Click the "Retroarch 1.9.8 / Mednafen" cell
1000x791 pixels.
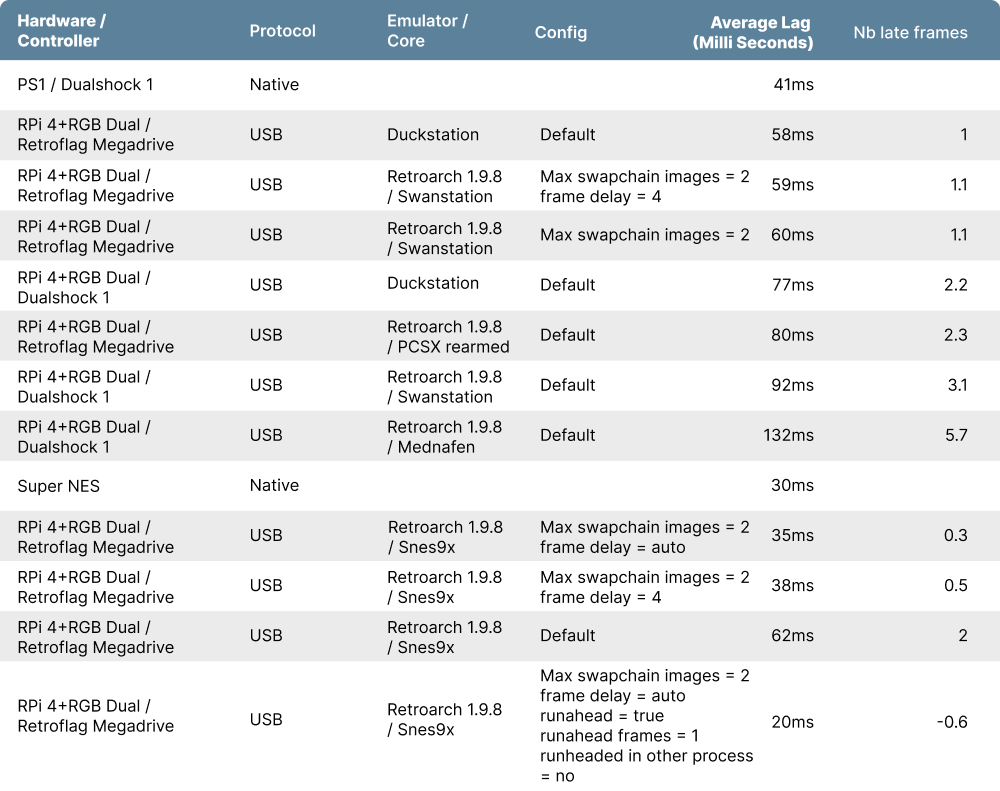click(x=444, y=437)
